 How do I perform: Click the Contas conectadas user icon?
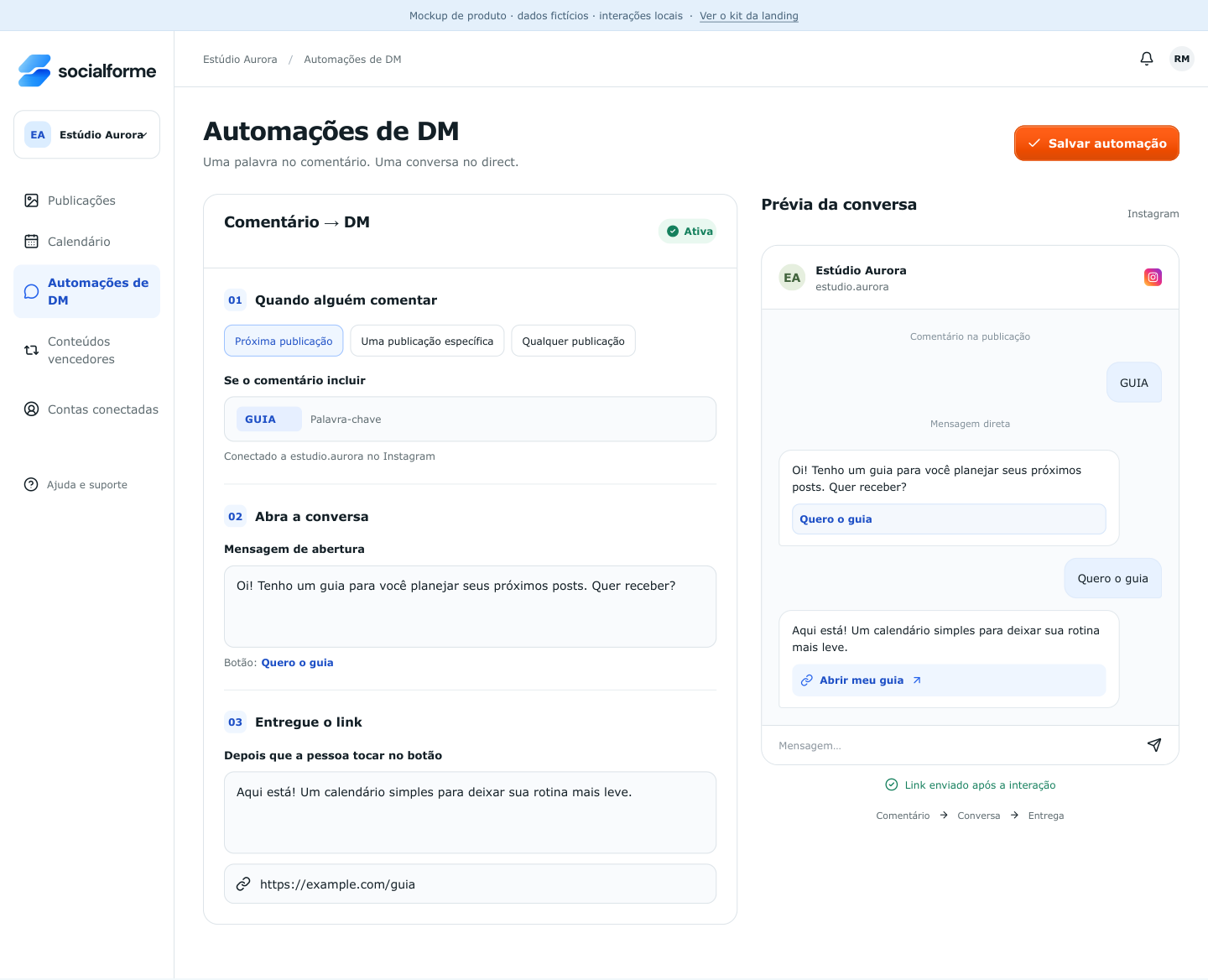pyautogui.click(x=32, y=409)
